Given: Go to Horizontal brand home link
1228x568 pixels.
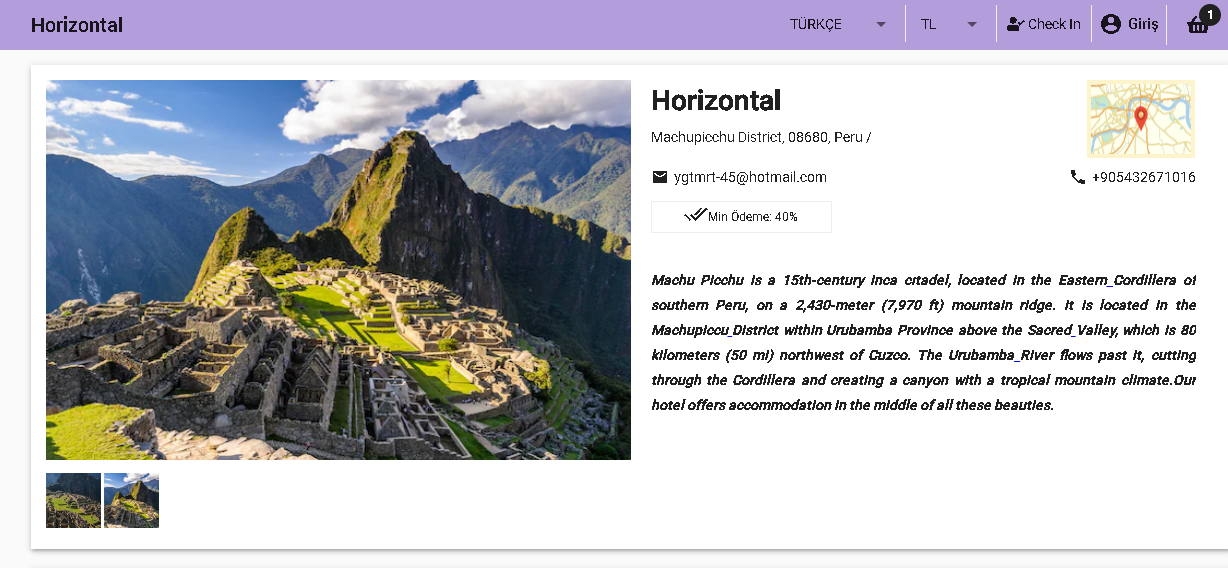Looking at the screenshot, I should tap(77, 25).
